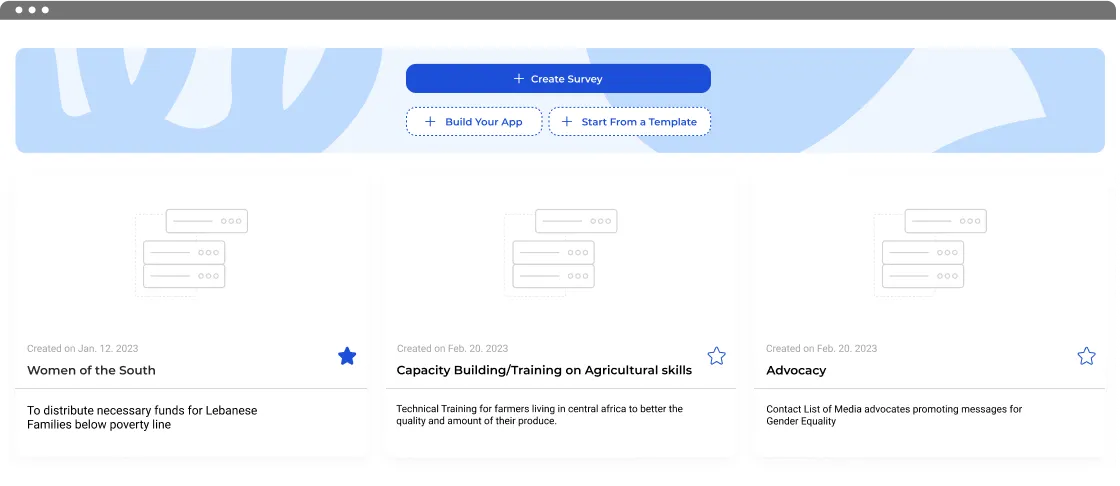Click plus icon beside Build Your App
The width and height of the screenshot is (1120, 486).
[430, 122]
